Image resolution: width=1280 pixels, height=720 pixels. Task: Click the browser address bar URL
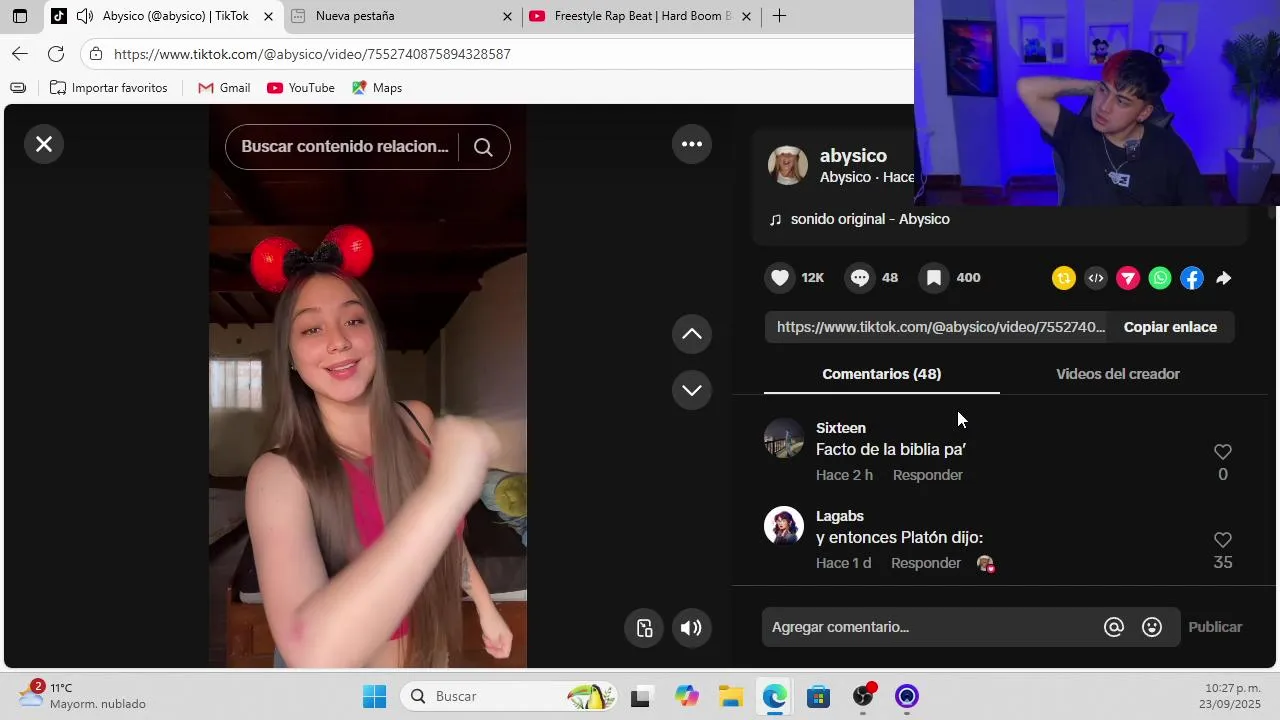[x=312, y=54]
